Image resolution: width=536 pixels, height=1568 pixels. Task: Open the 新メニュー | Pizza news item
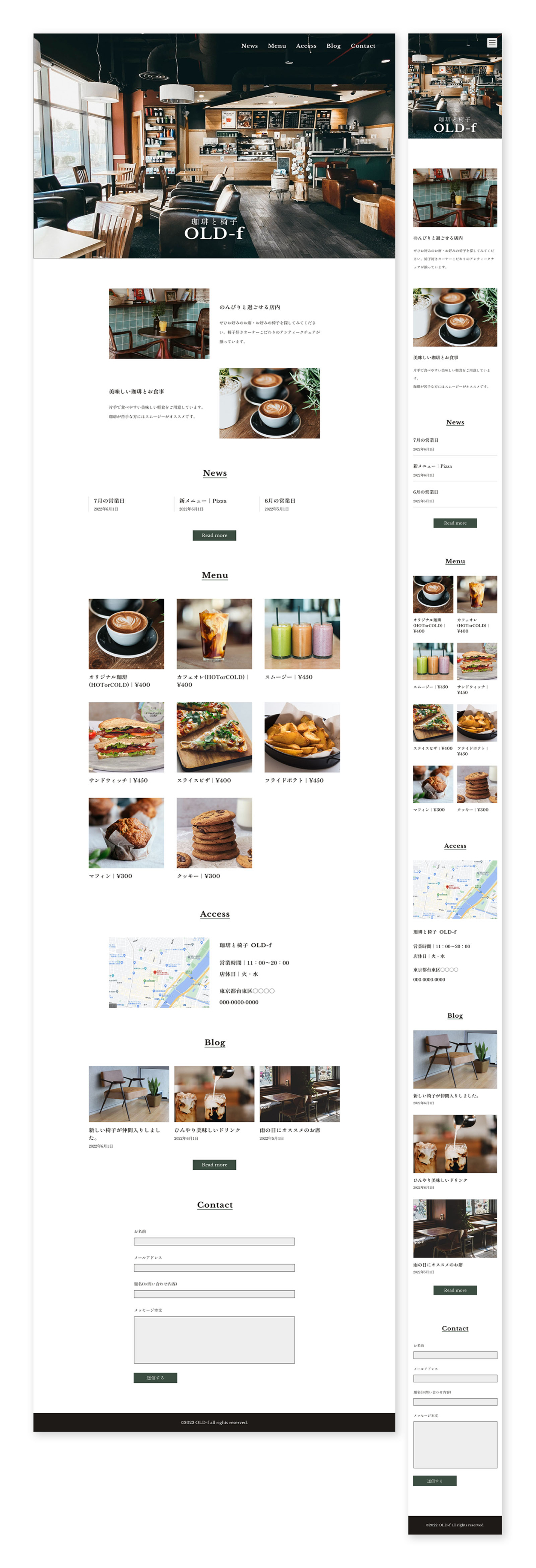click(203, 501)
